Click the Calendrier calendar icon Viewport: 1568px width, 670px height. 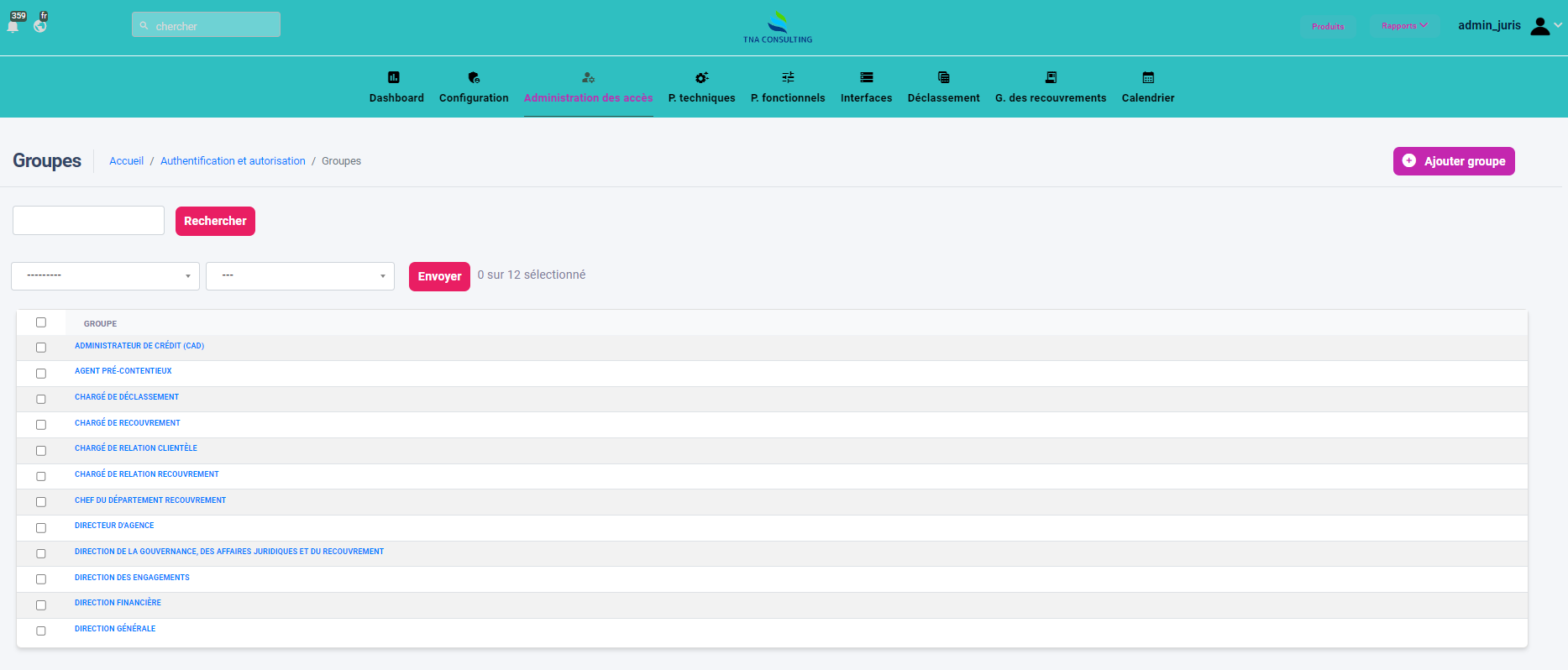coord(1148,77)
